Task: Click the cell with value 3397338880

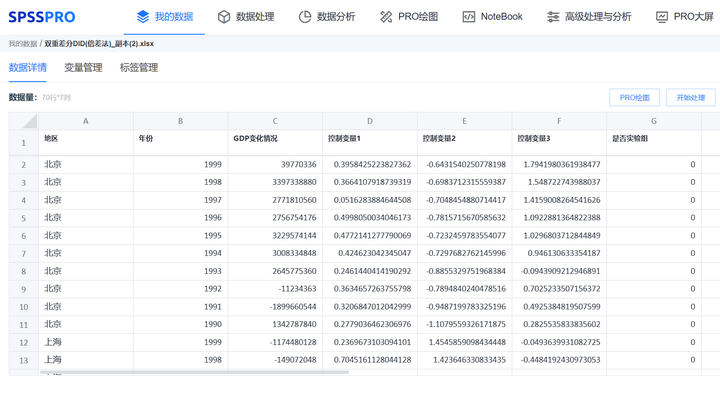Action: pos(275,182)
